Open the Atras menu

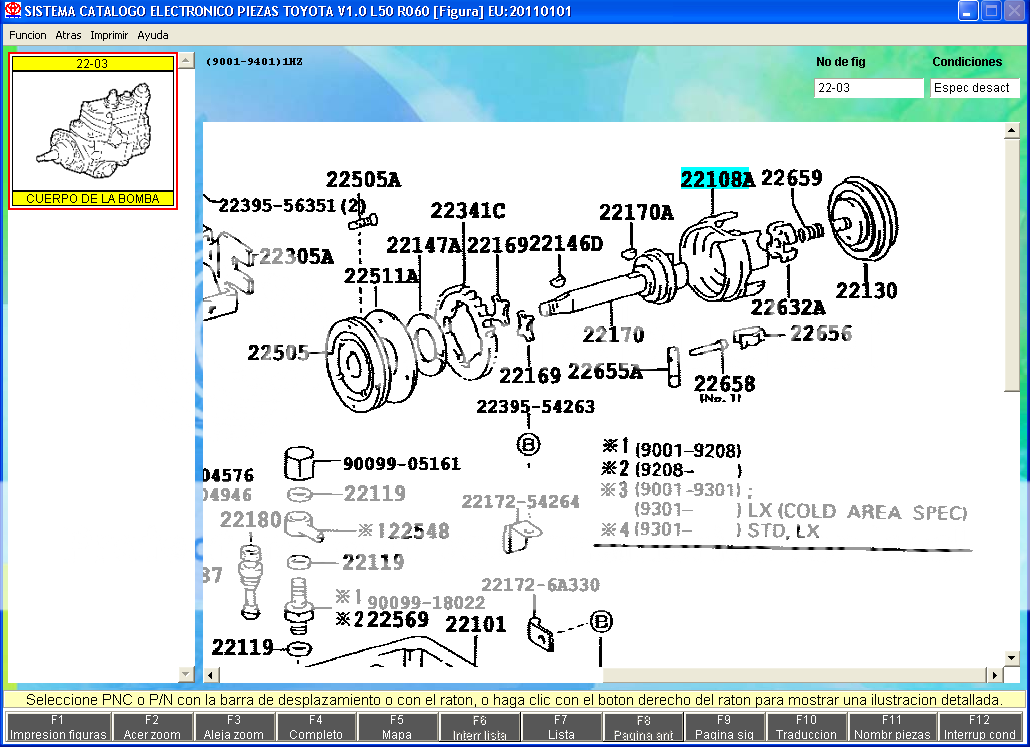pyautogui.click(x=68, y=35)
